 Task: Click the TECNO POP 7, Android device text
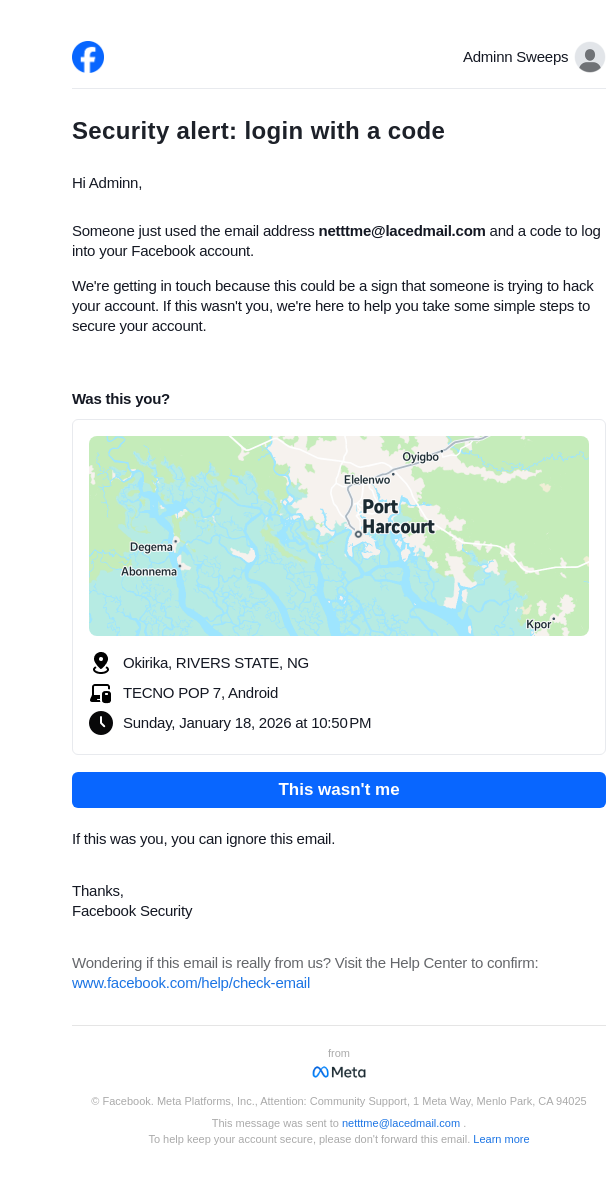click(200, 693)
